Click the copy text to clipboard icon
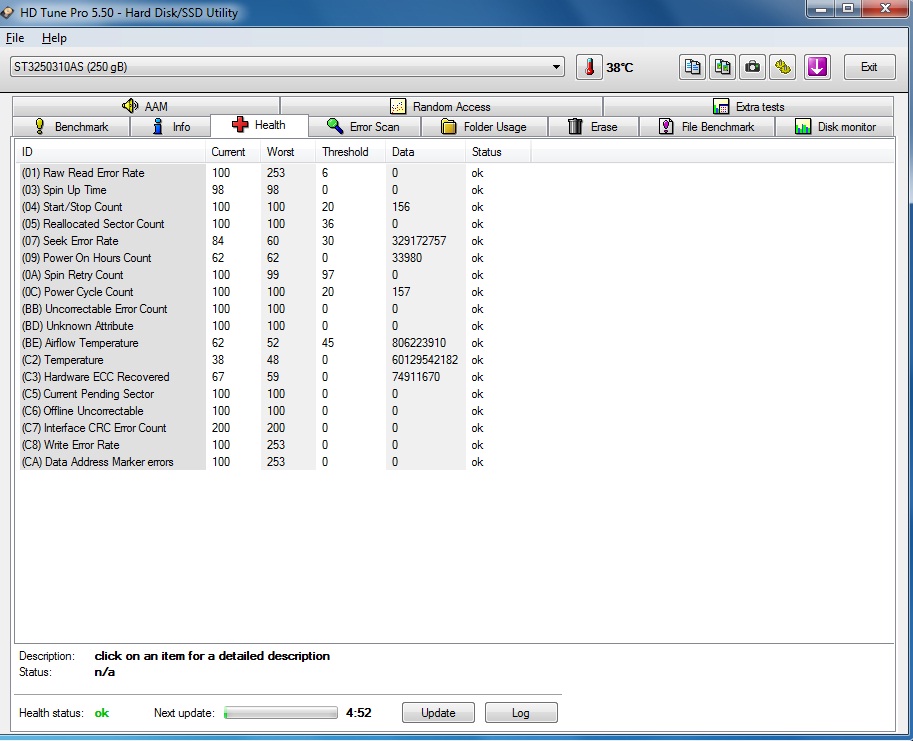 [692, 67]
